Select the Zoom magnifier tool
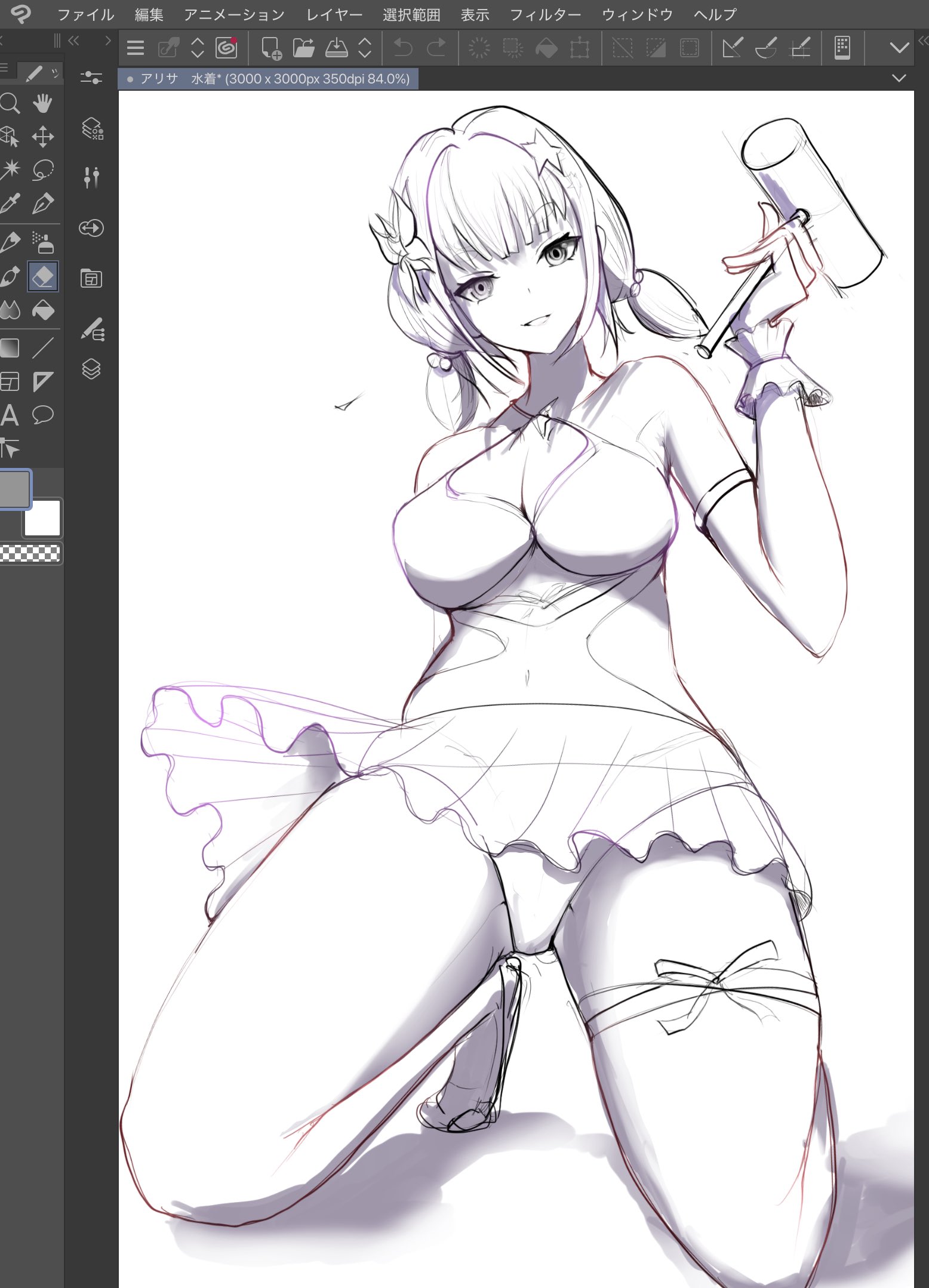Viewport: 929px width, 1288px height. click(x=10, y=104)
